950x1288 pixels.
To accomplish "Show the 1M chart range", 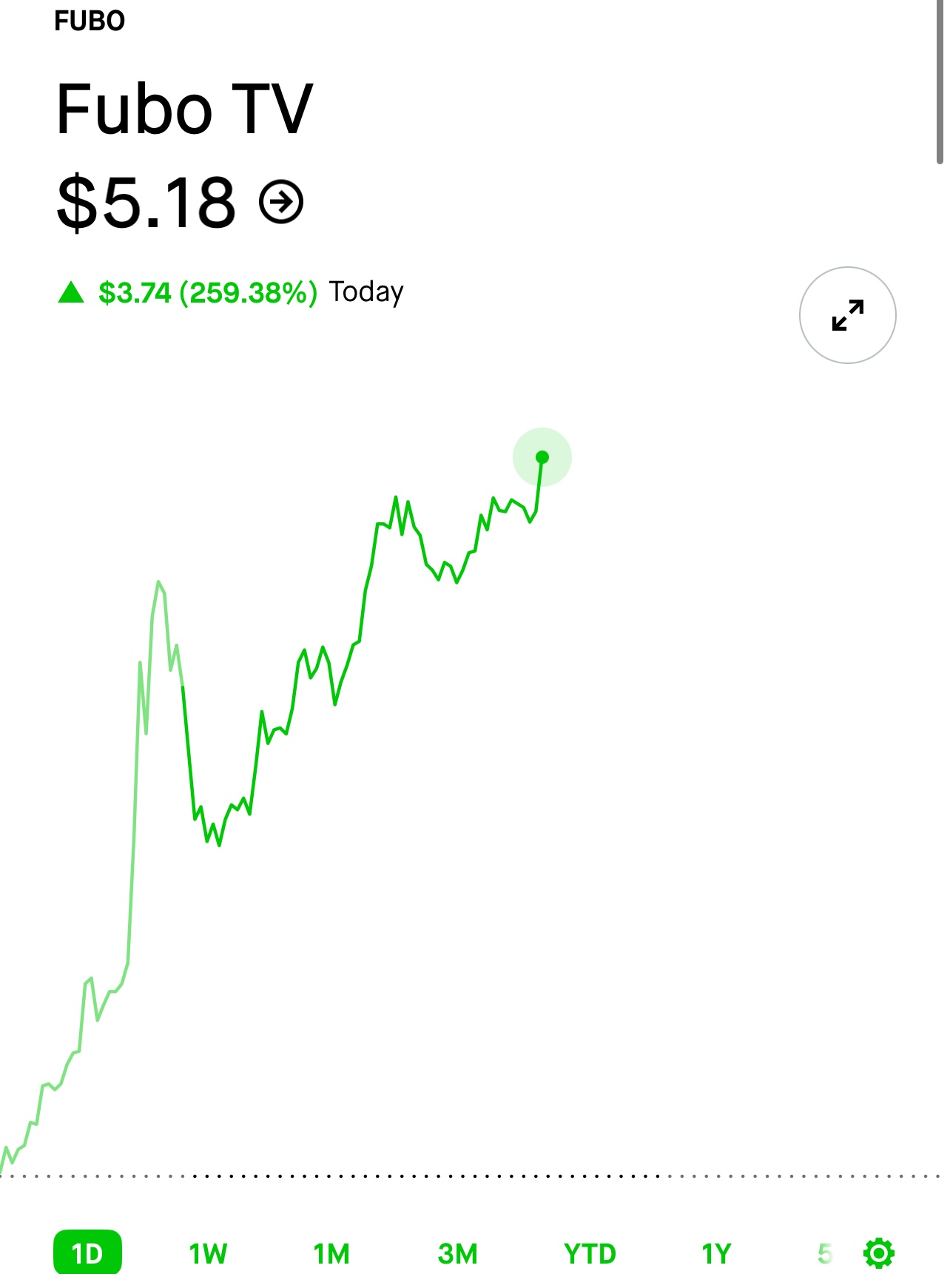I will tap(331, 1253).
